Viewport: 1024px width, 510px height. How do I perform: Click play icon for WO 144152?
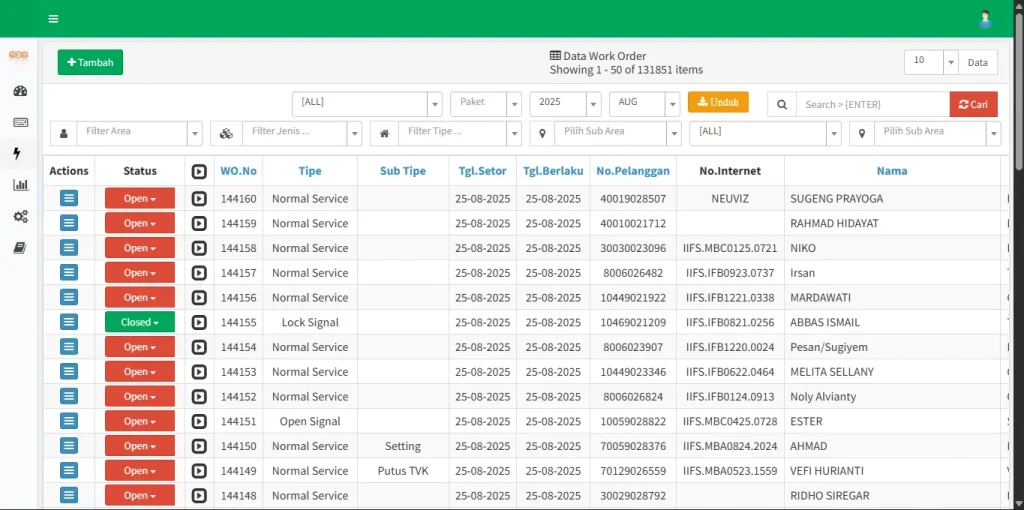pyautogui.click(x=199, y=396)
